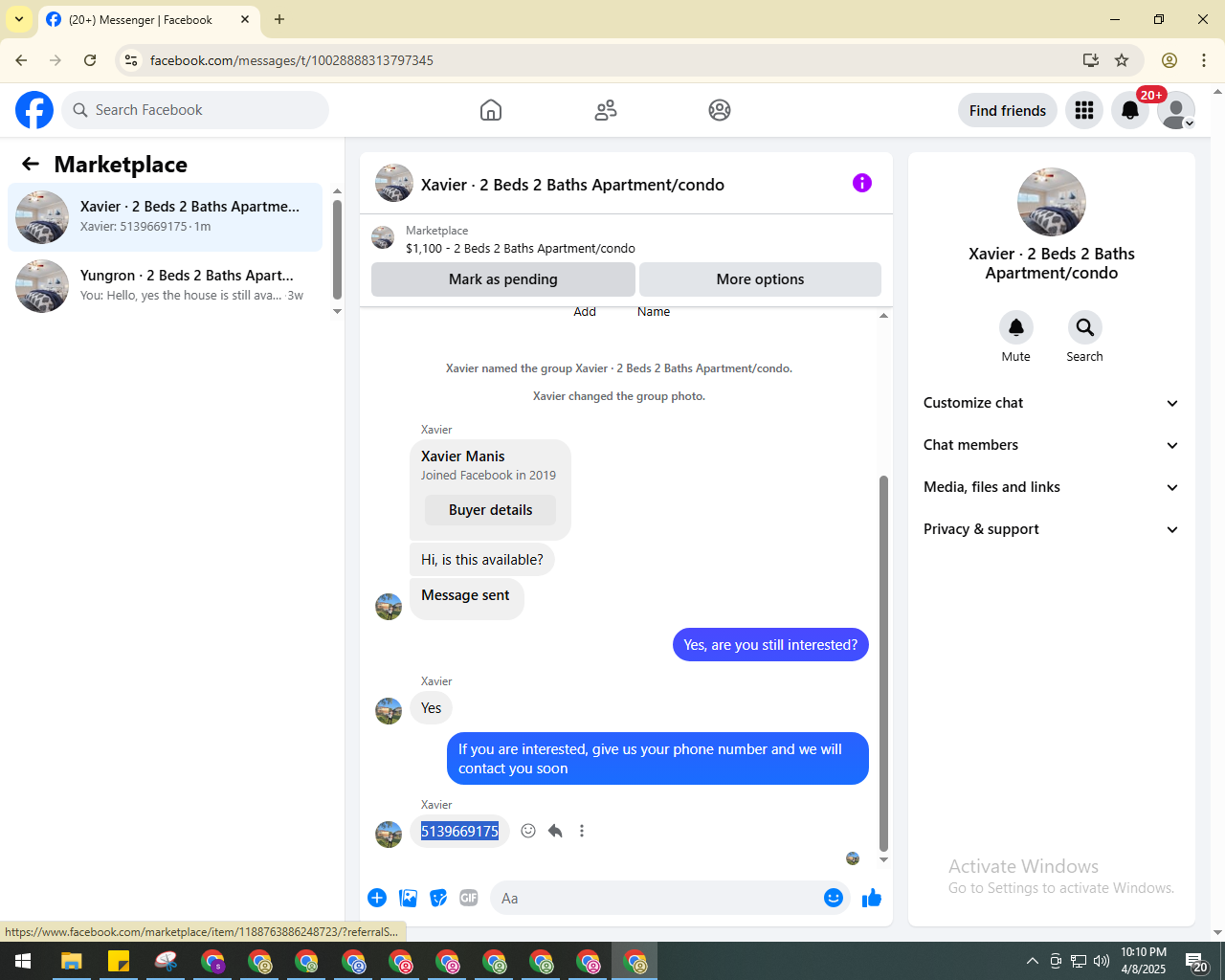Open the Groups icon in top nav
Viewport: 1225px width, 980px height.
click(720, 110)
